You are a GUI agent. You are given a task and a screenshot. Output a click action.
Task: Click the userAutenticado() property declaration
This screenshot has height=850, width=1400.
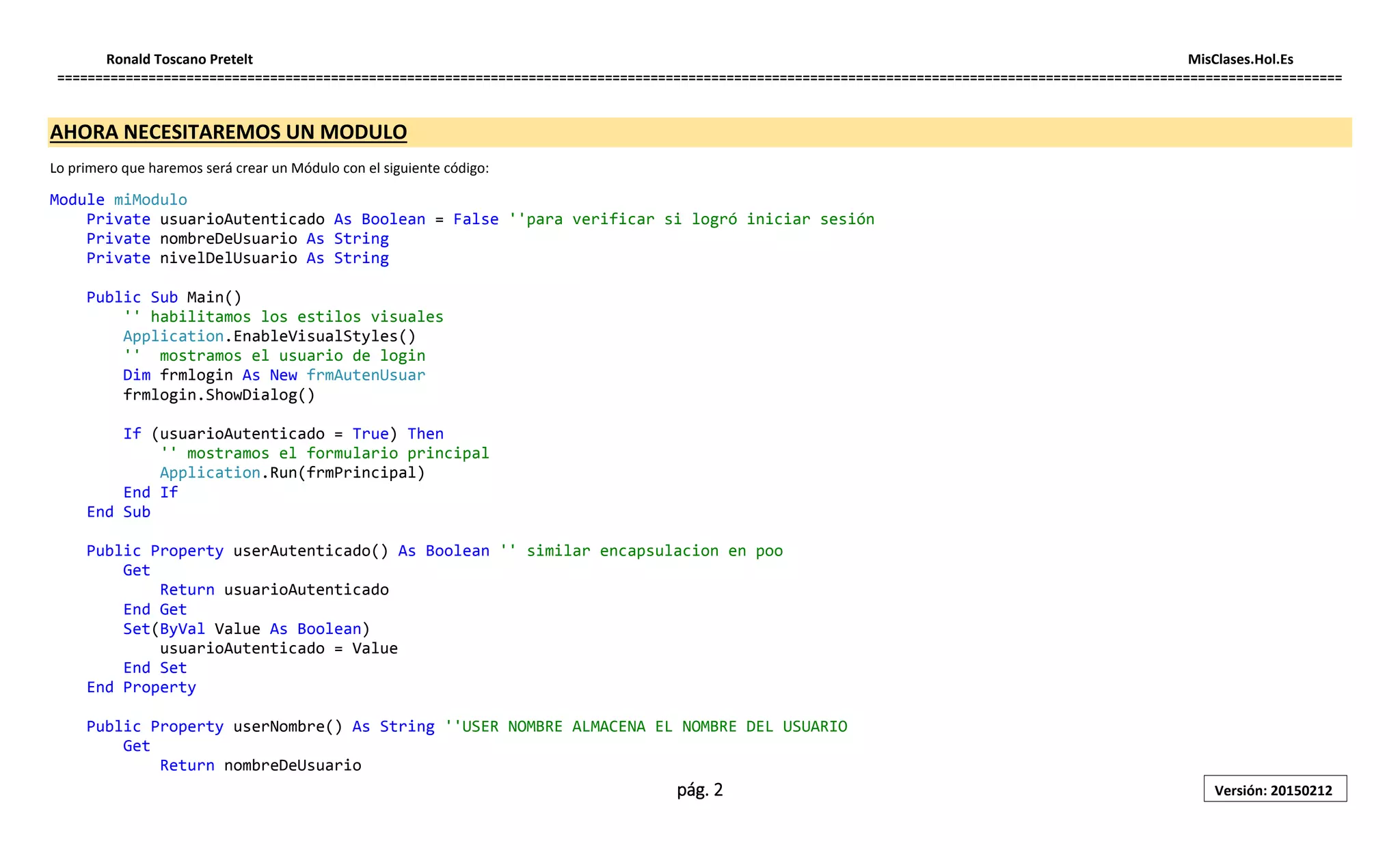(x=310, y=551)
